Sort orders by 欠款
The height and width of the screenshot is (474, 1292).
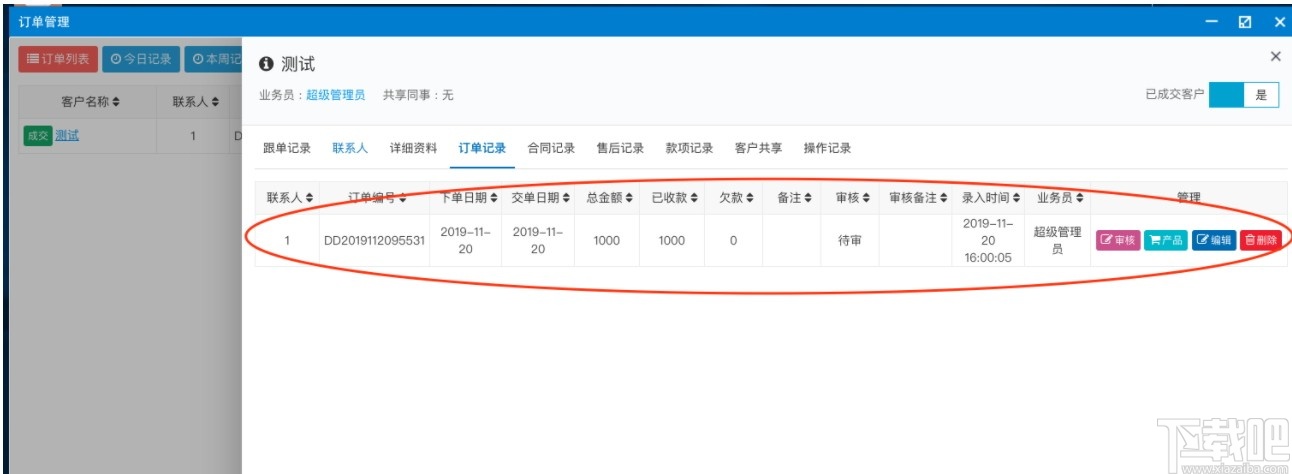point(737,198)
